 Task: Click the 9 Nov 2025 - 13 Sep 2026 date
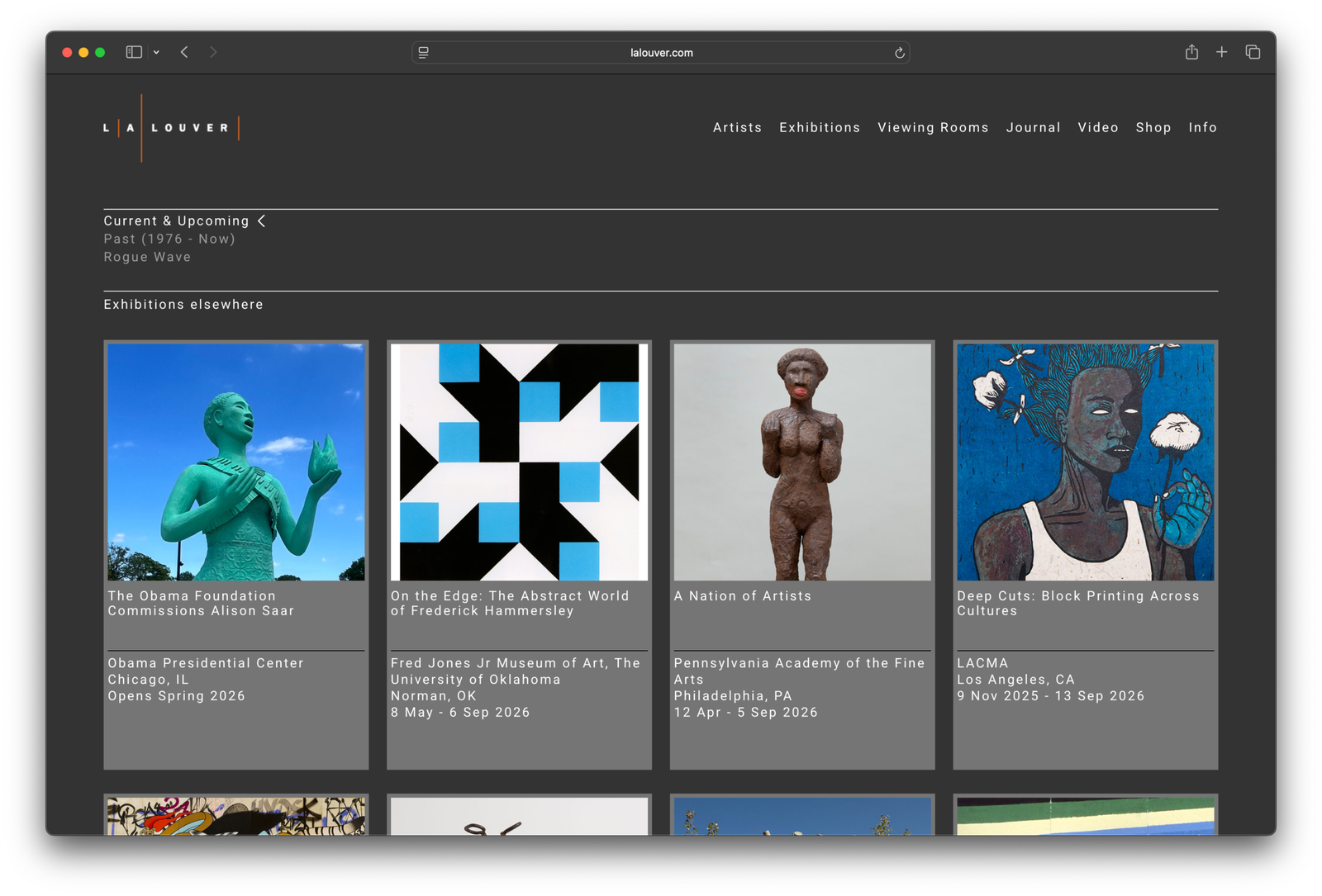[x=1051, y=696]
